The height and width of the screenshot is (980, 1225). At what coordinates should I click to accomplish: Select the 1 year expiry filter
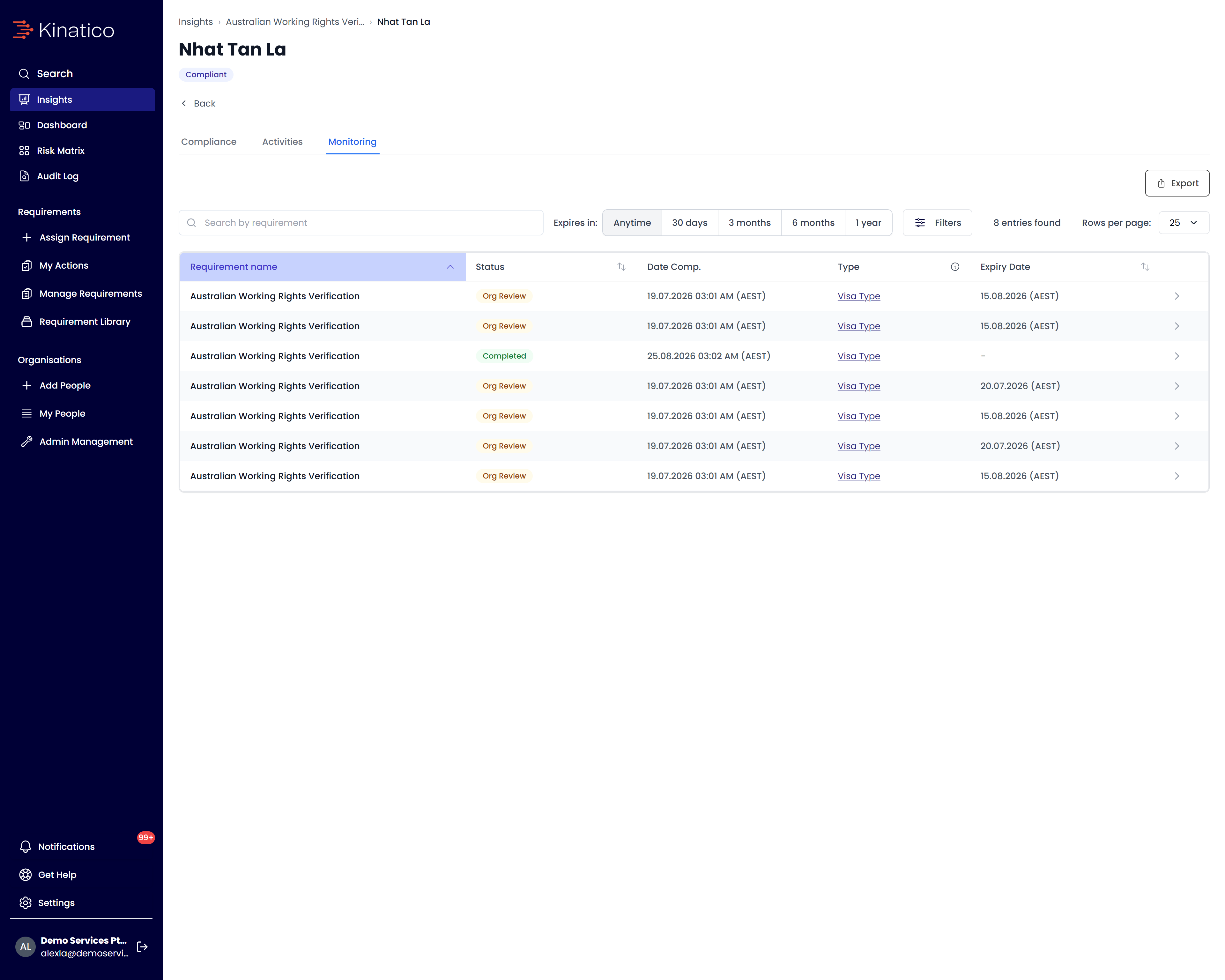point(868,223)
